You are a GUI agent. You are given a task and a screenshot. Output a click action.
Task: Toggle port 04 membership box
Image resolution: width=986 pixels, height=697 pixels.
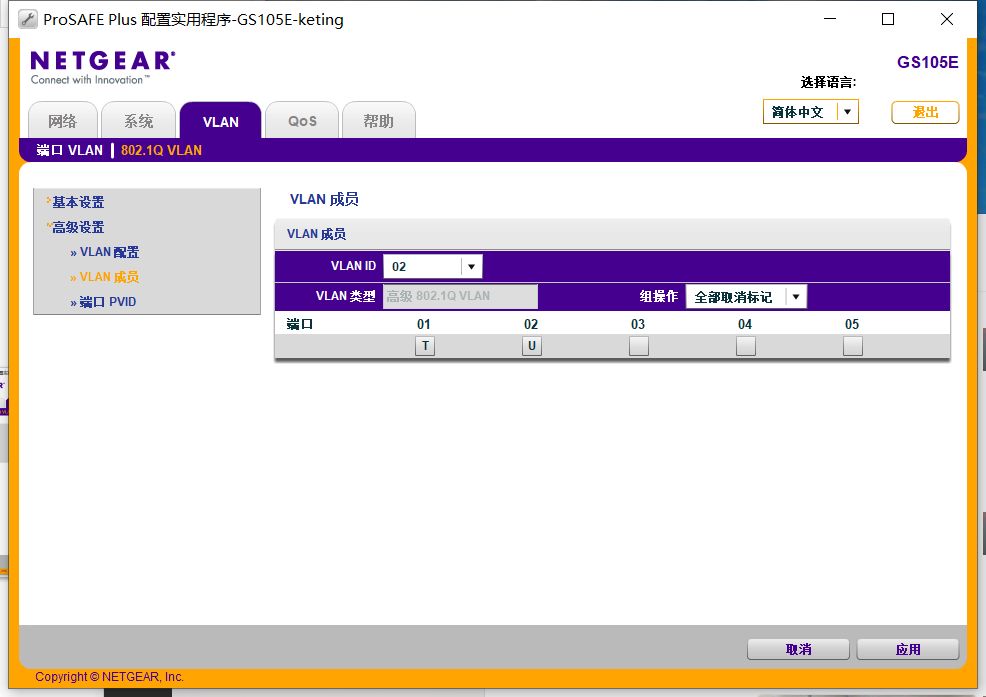[x=746, y=346]
